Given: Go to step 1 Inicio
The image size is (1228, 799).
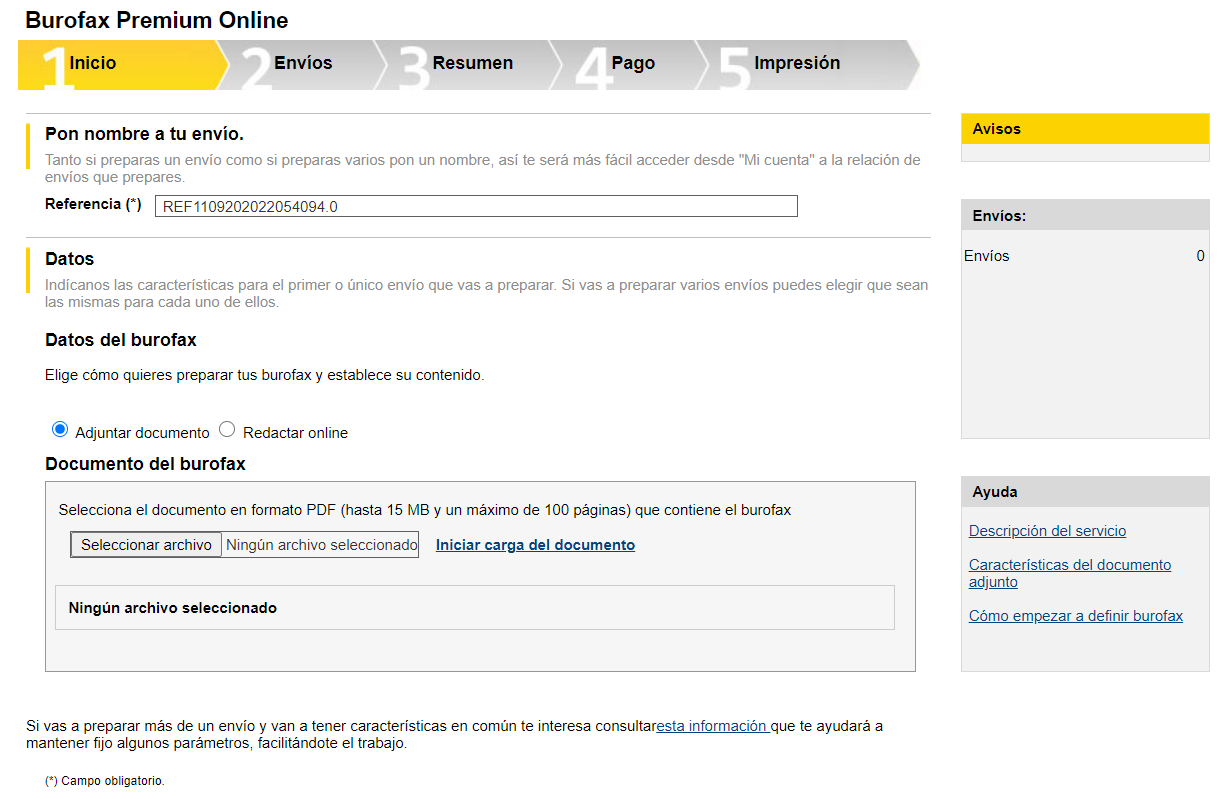Looking at the screenshot, I should click(x=93, y=64).
